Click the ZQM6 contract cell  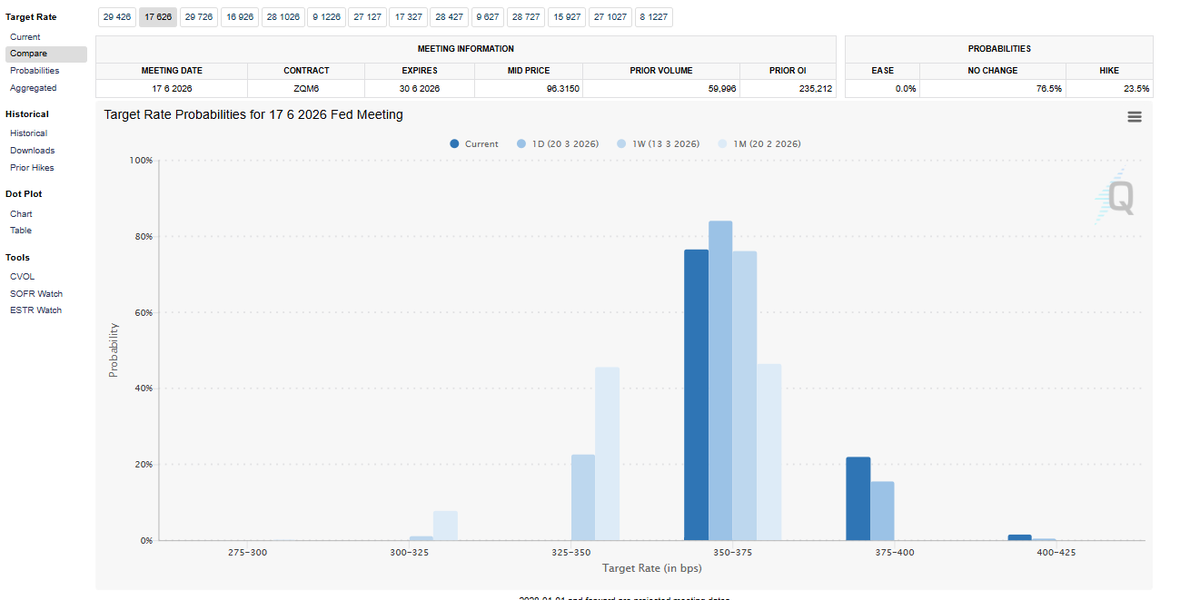click(x=306, y=88)
